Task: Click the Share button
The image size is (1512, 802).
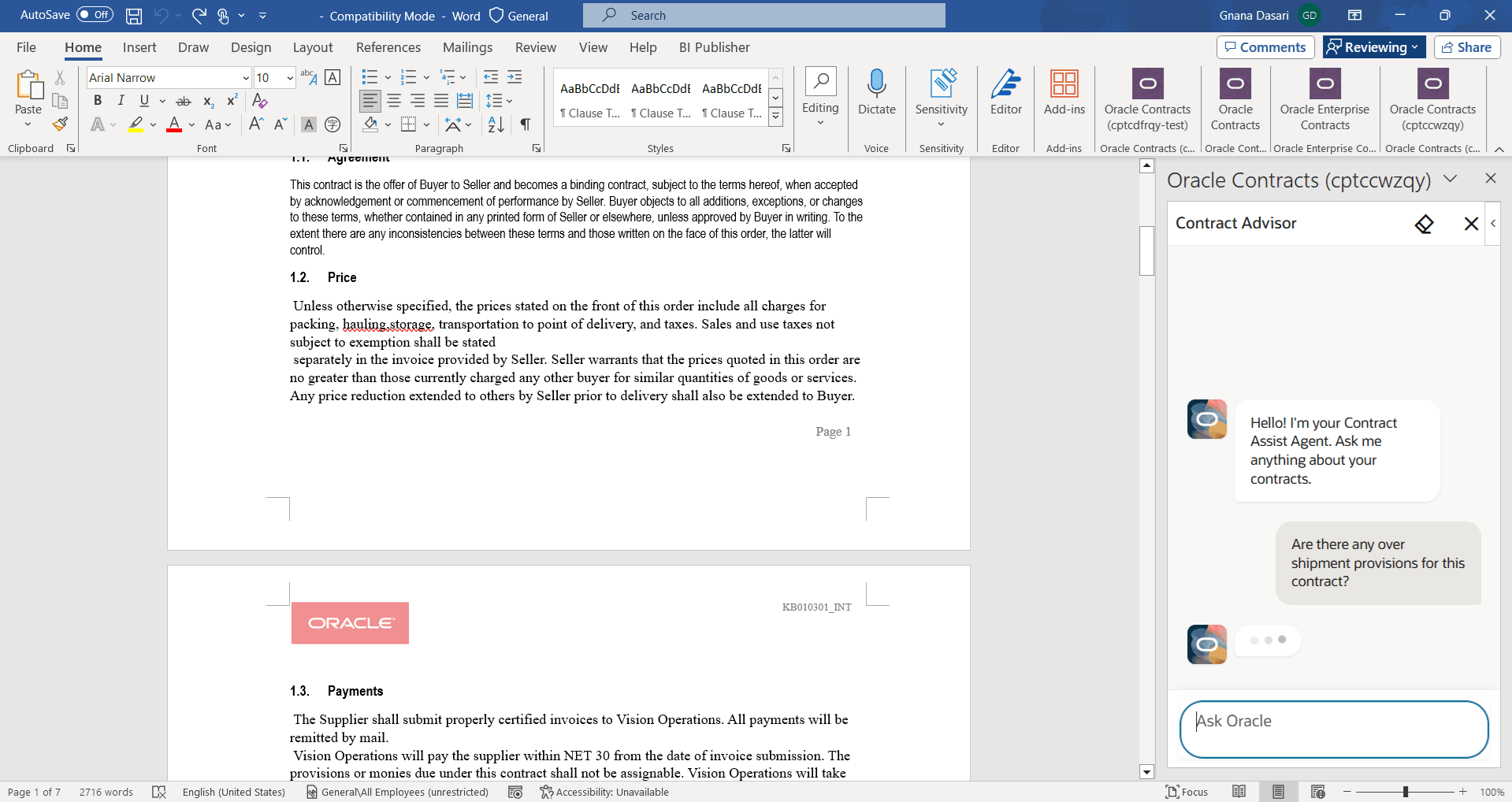Action: tap(1467, 47)
